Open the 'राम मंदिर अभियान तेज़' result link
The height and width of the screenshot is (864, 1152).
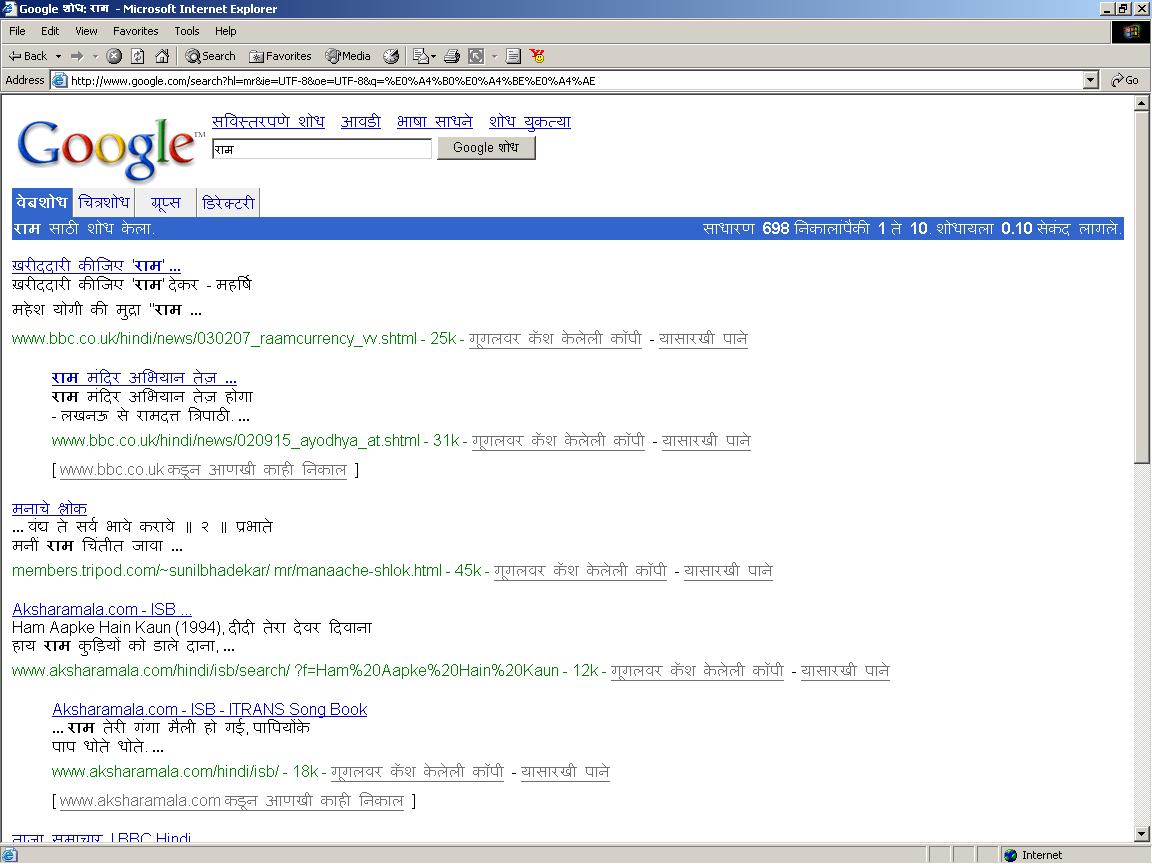tap(144, 378)
